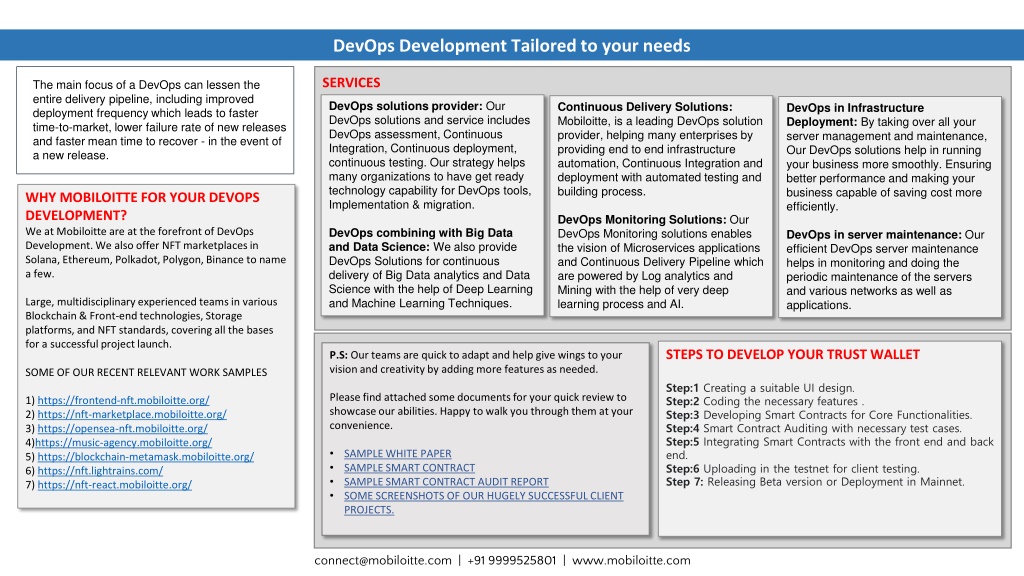Click Step:6 Uploading in the testnet line
1024x576 pixels.
[792, 469]
